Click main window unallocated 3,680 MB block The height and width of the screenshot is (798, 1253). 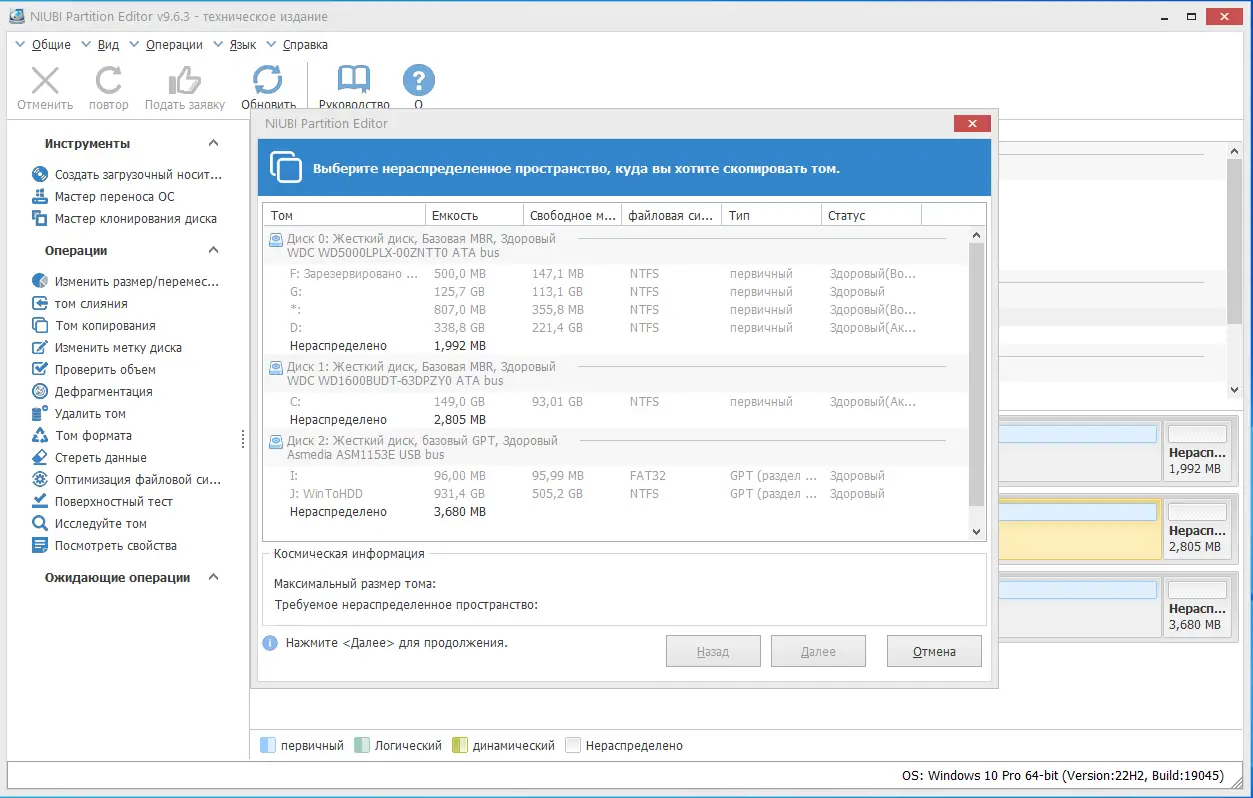coord(1197,607)
